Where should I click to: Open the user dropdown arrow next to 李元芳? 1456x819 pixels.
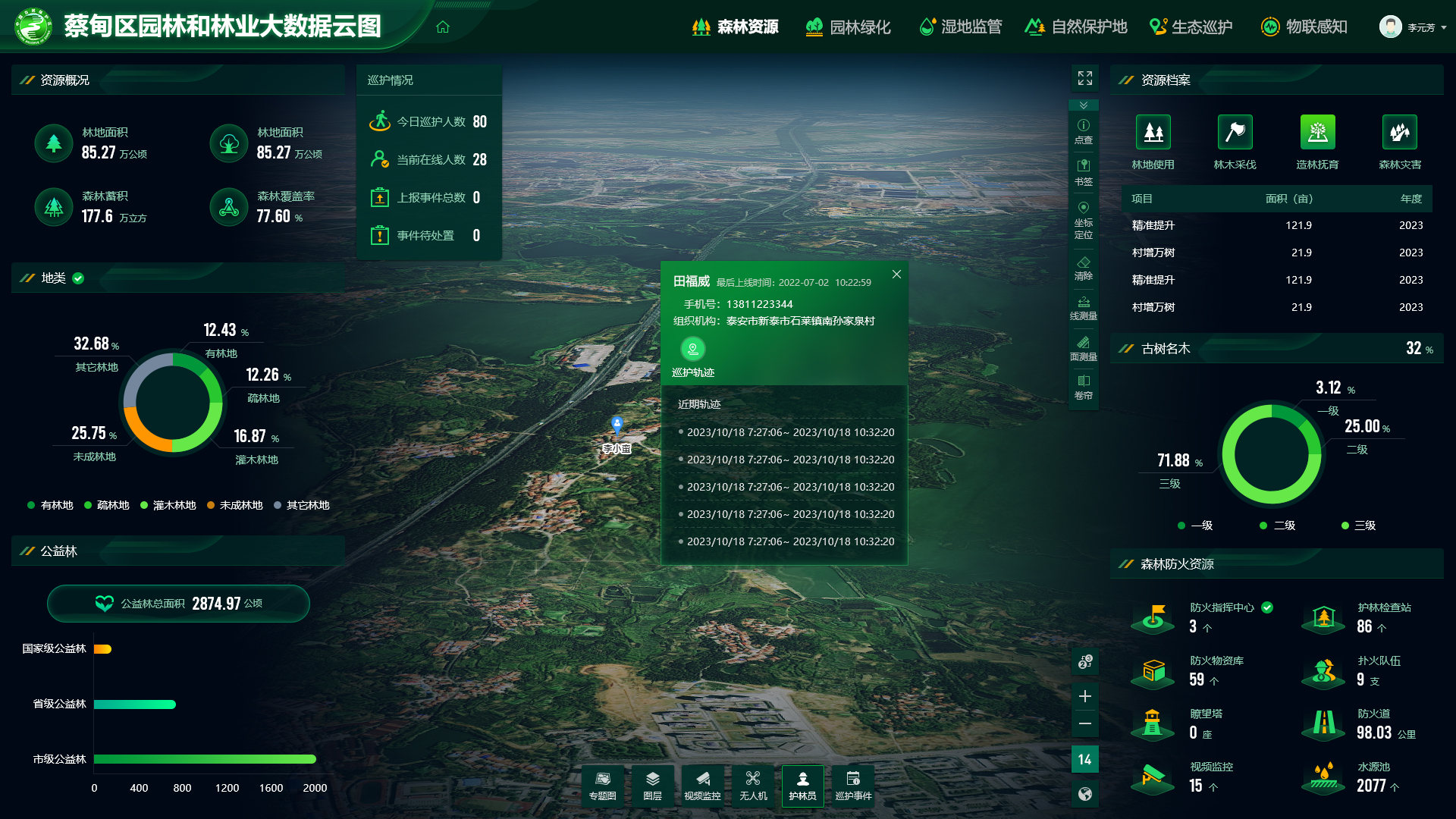coord(1444,27)
